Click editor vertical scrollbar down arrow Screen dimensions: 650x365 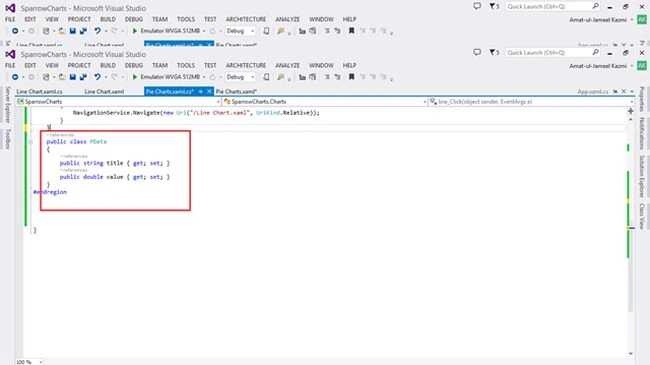click(631, 354)
